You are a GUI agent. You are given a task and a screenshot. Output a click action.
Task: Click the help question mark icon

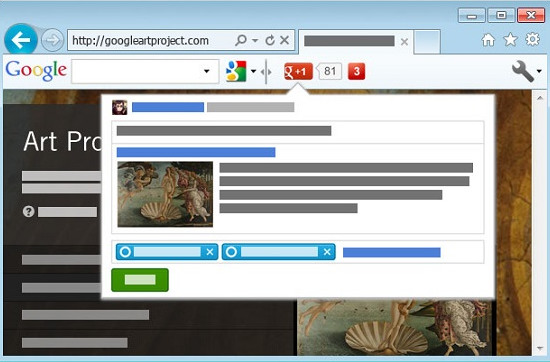pyautogui.click(x=29, y=212)
